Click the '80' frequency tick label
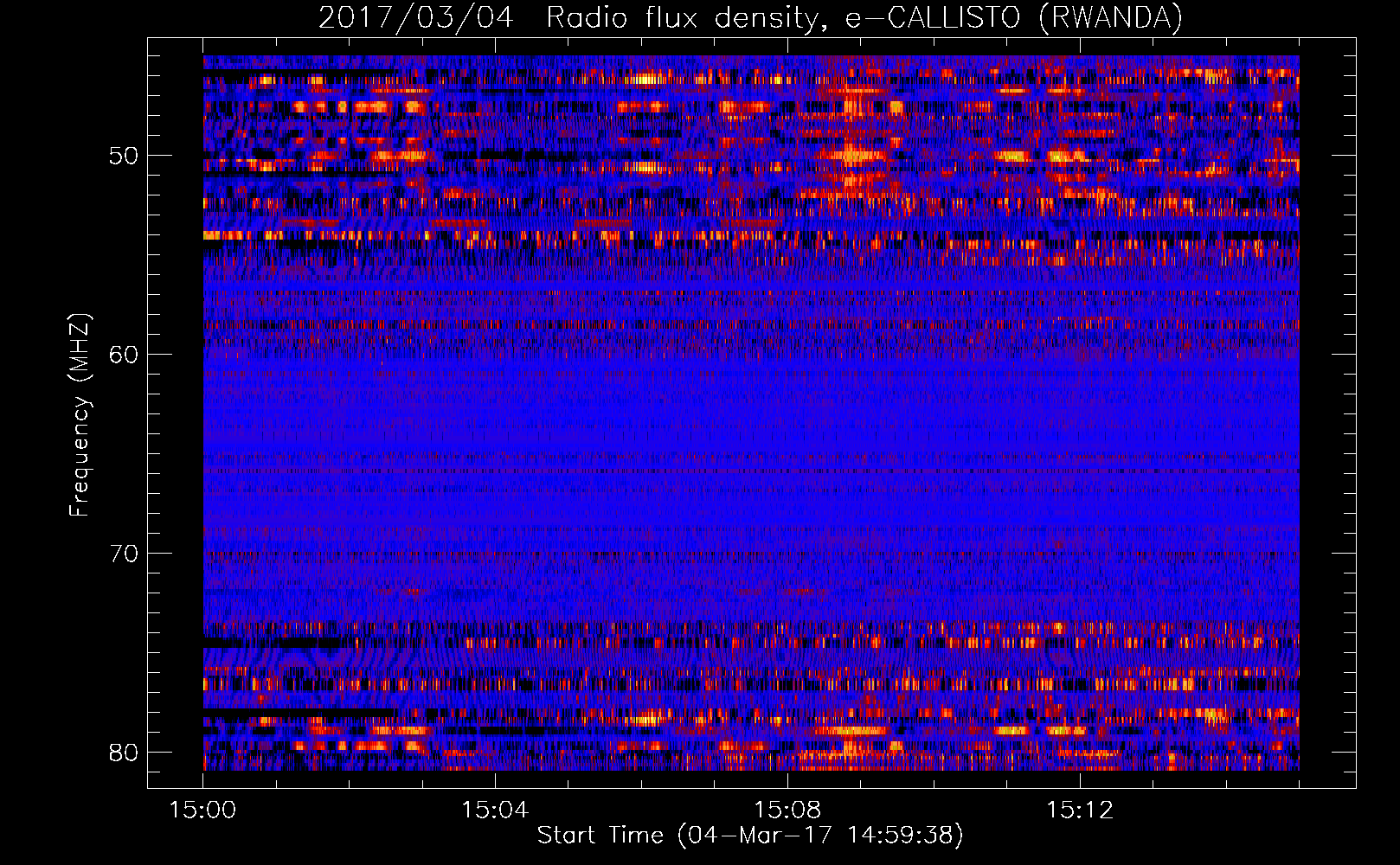 124,752
